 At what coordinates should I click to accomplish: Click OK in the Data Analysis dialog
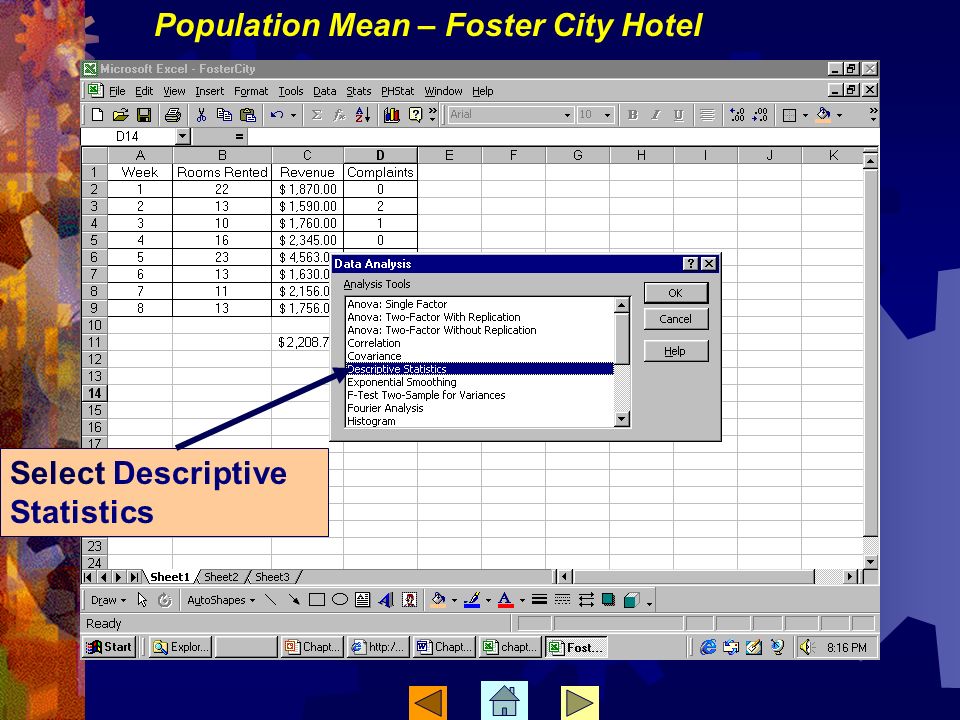(676, 293)
